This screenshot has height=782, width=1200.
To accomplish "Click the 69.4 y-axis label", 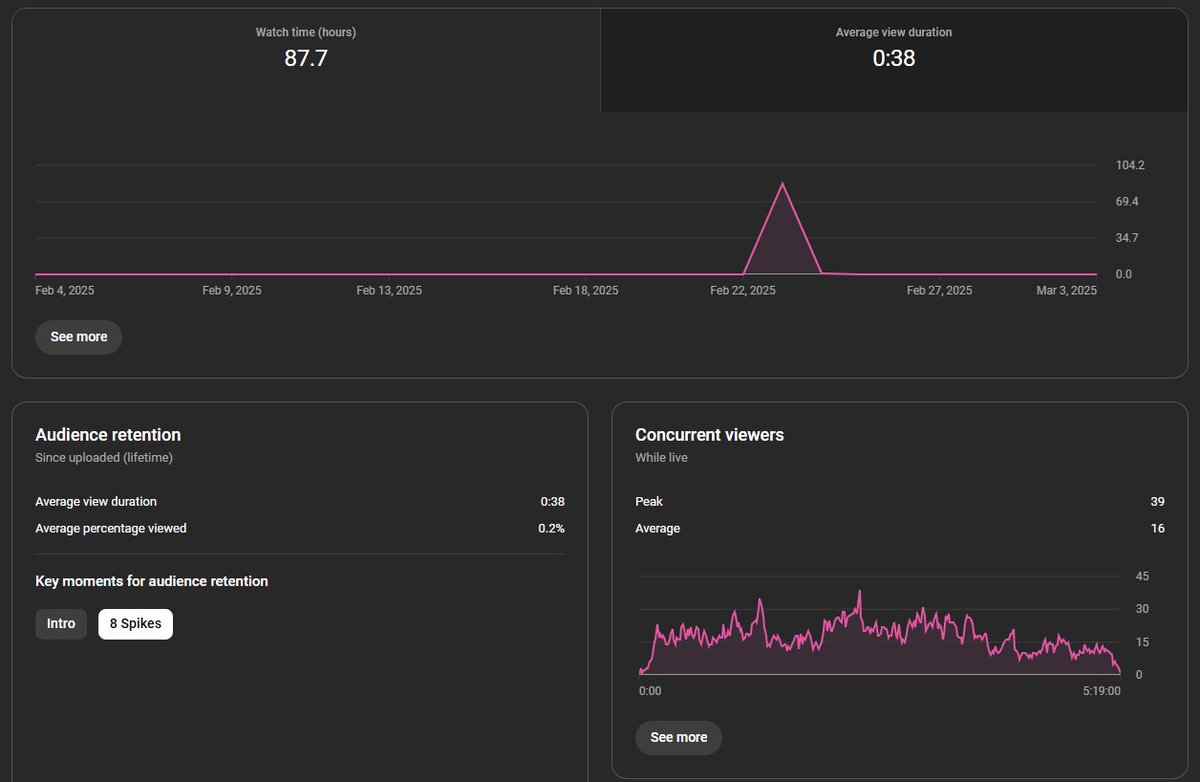I will click(1127, 202).
